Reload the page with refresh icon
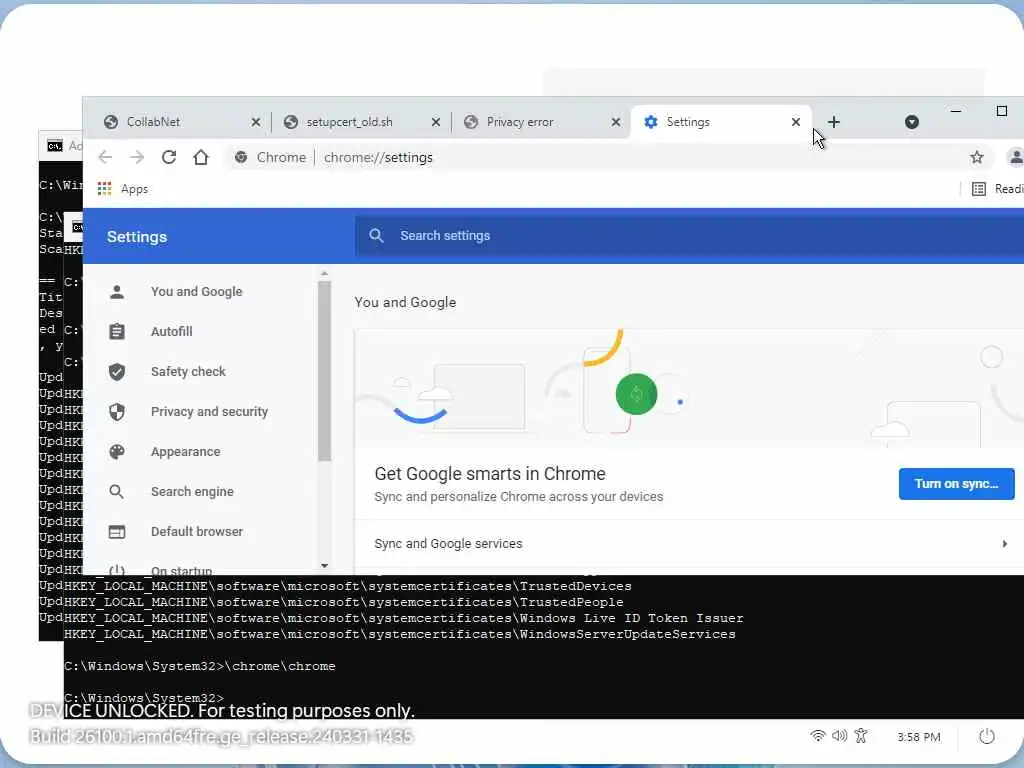Viewport: 1024px width, 768px height. click(169, 157)
